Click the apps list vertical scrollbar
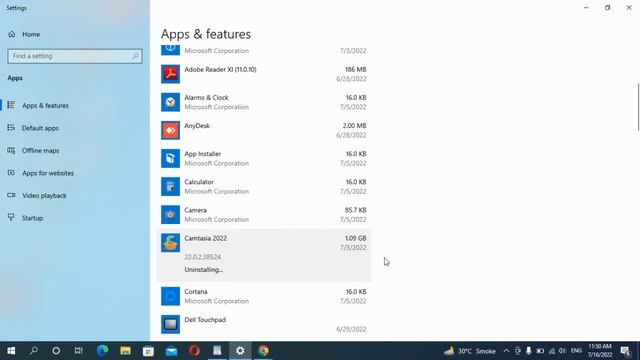640x360 pixels. (638, 107)
